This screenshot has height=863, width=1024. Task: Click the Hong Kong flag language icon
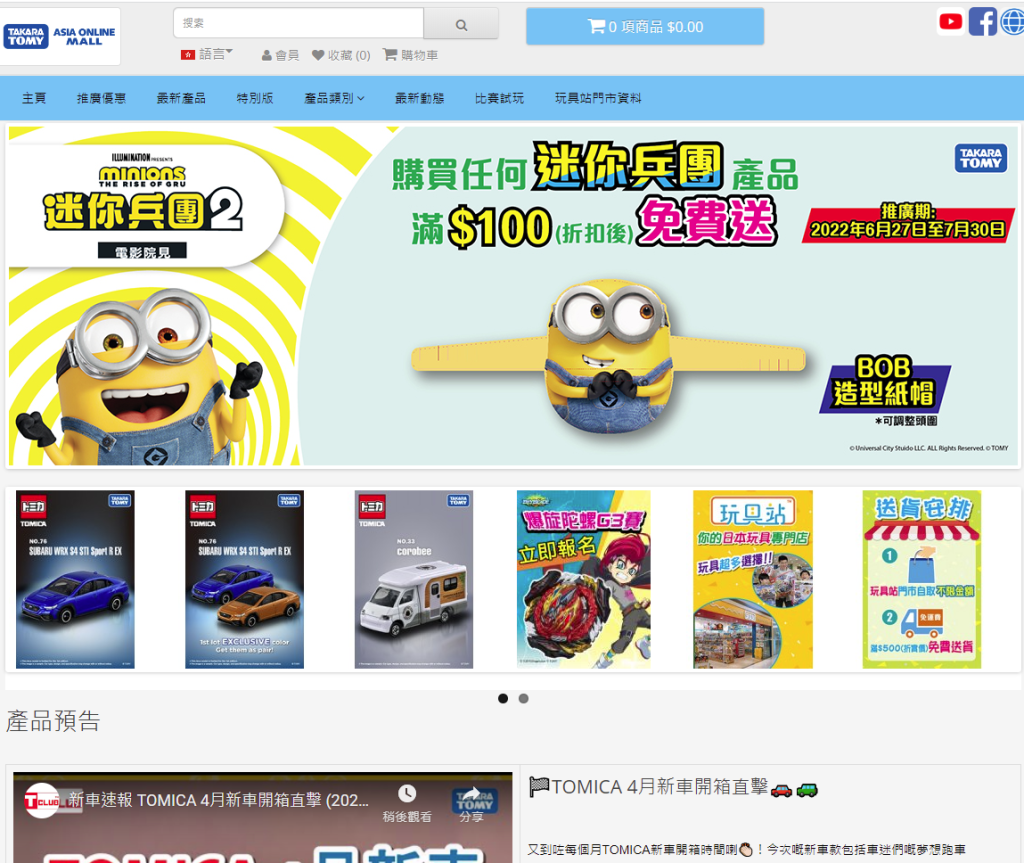(188, 55)
